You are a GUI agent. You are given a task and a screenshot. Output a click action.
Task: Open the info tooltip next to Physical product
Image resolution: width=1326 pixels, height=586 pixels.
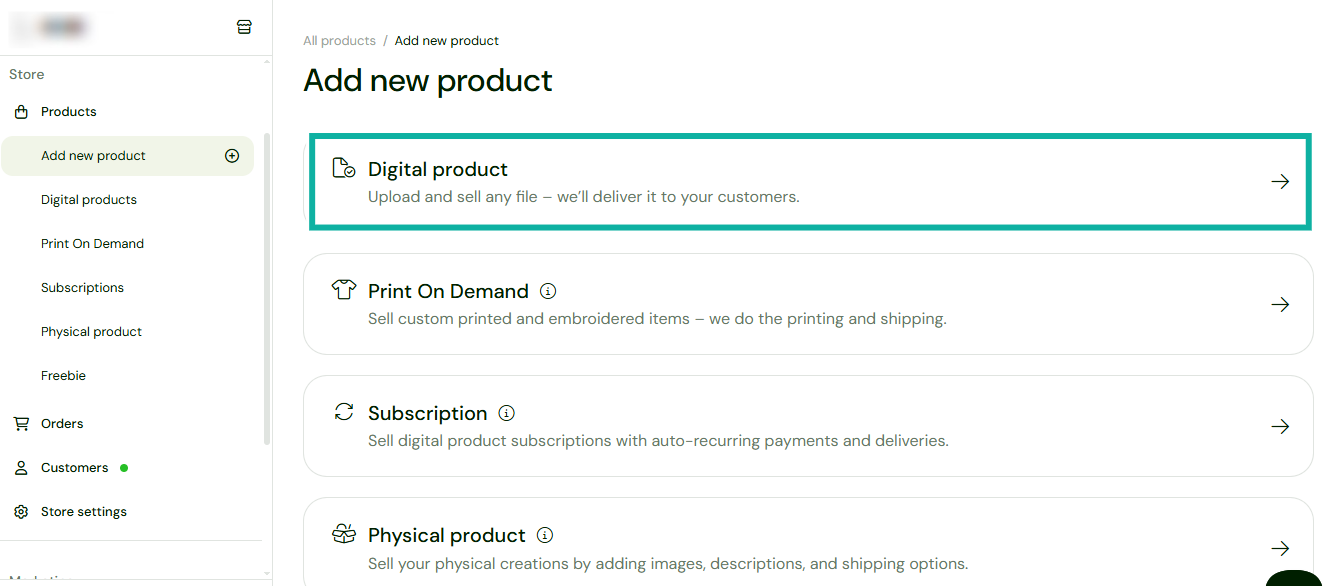545,534
